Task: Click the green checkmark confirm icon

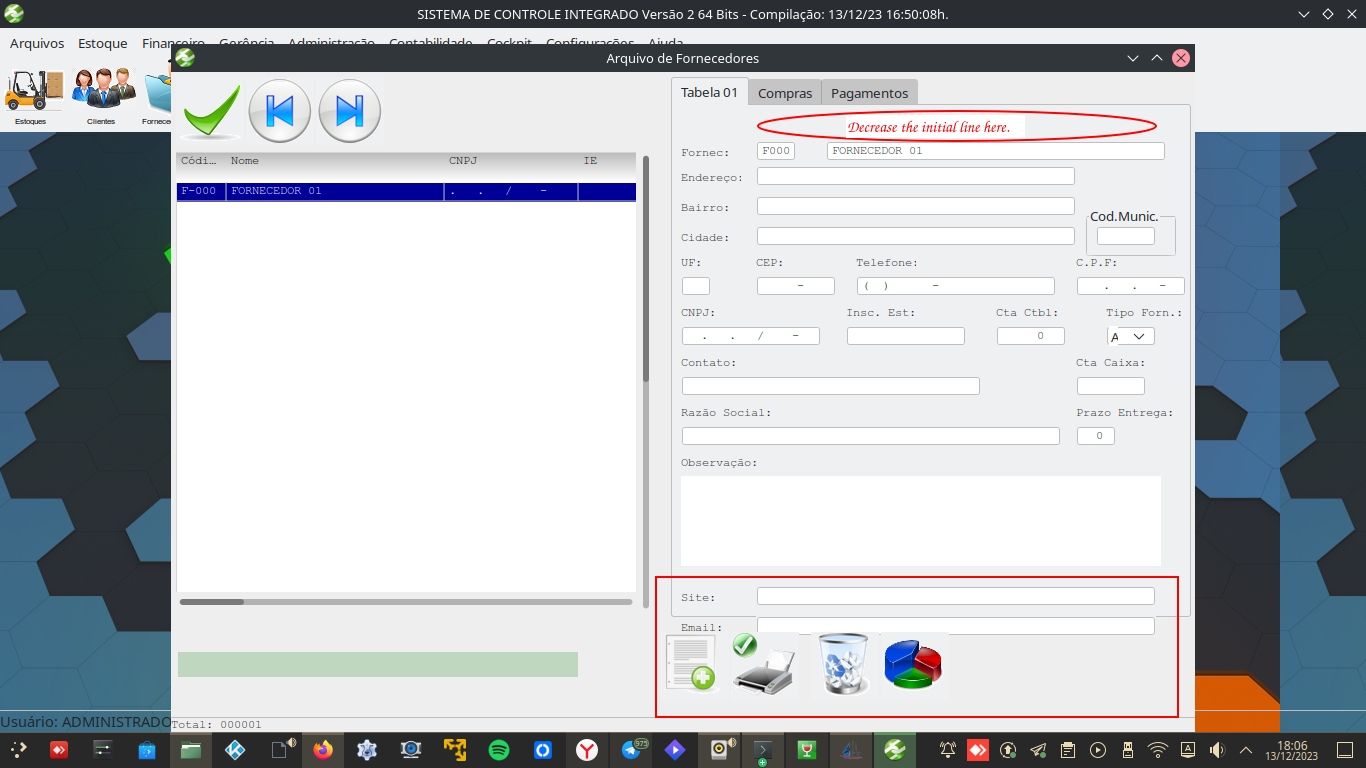Action: pyautogui.click(x=212, y=111)
